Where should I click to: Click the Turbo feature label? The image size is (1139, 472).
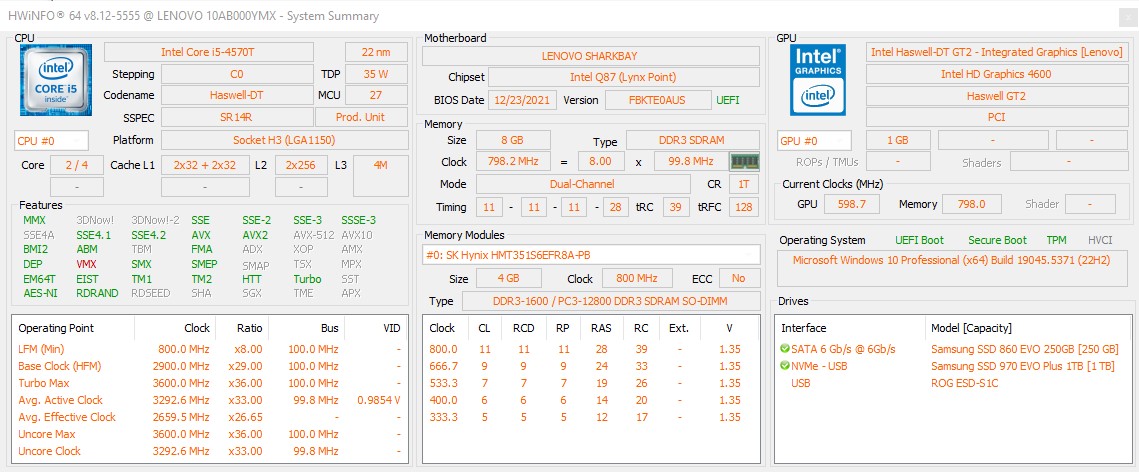307,279
